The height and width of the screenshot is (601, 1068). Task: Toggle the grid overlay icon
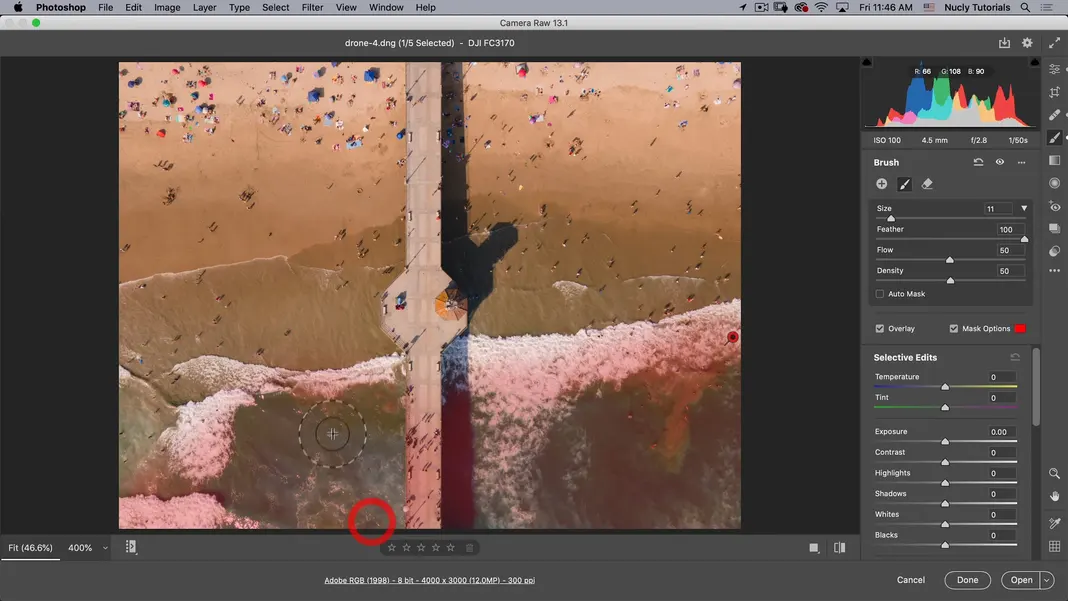click(1054, 546)
